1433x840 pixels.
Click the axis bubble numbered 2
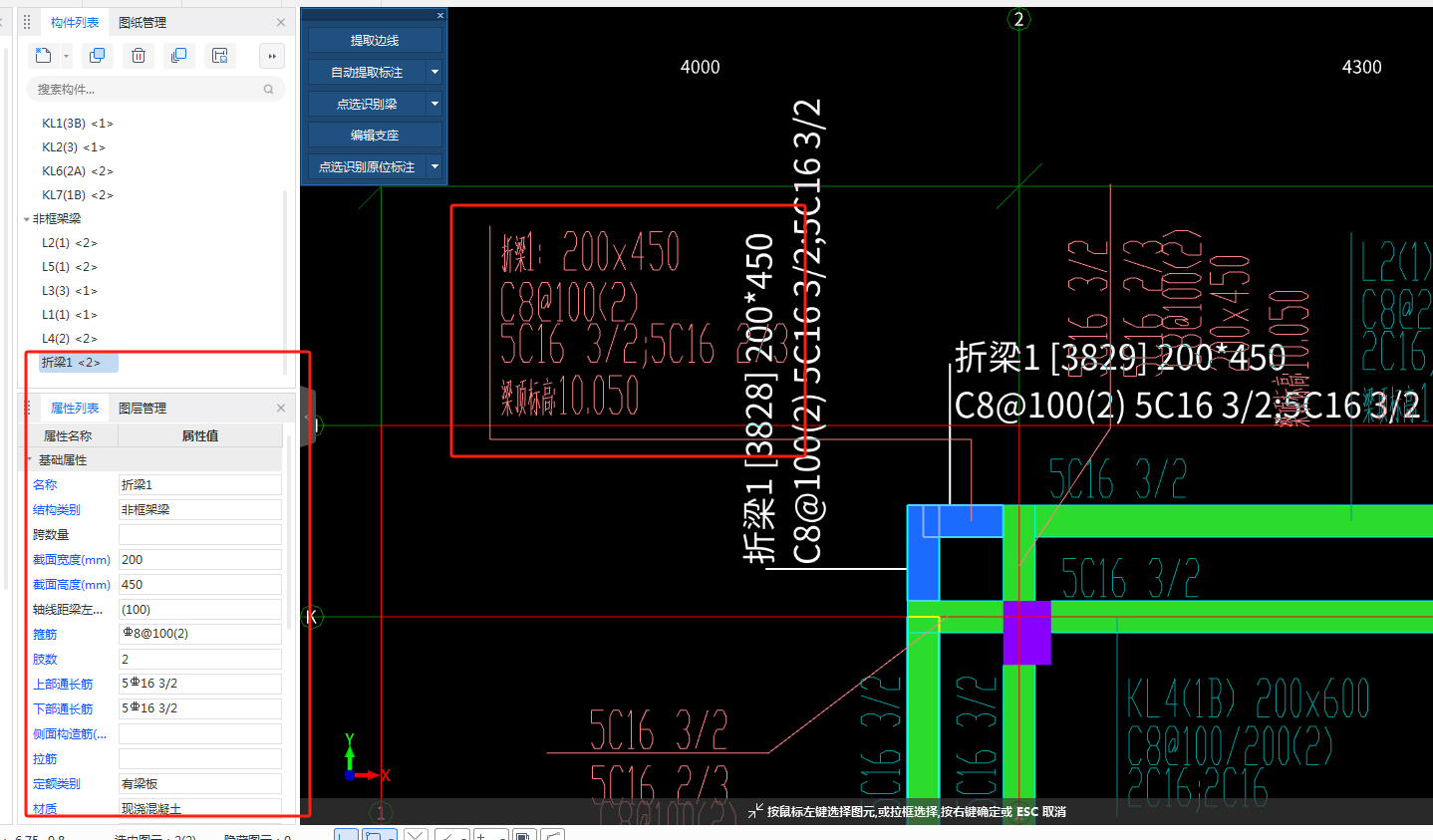pyautogui.click(x=1018, y=19)
